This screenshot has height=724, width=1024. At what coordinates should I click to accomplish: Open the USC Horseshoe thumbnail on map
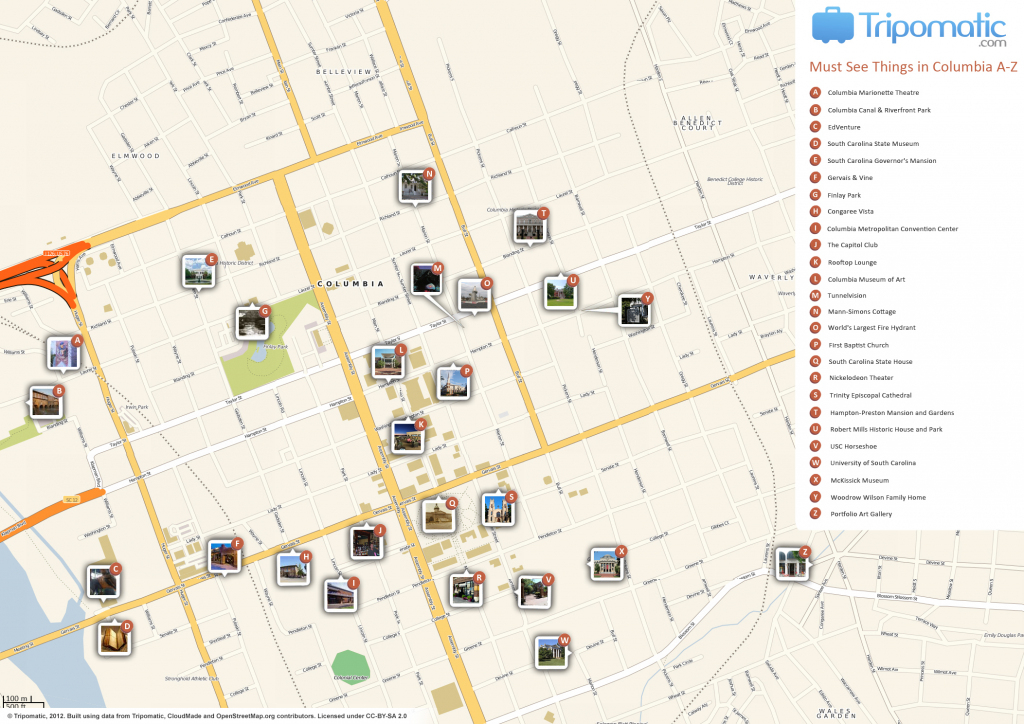[x=534, y=591]
